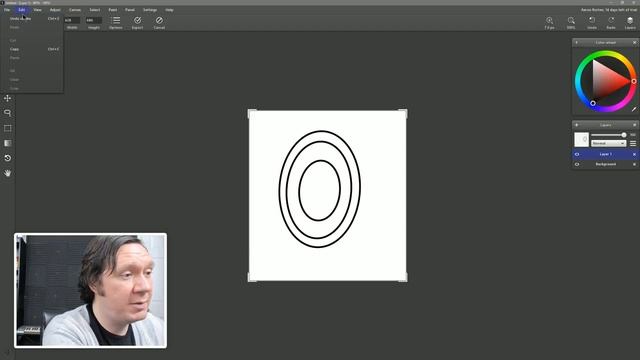Image resolution: width=640 pixels, height=360 pixels.
Task: Close the open Edit menu
Action: pyautogui.click(x=22, y=10)
